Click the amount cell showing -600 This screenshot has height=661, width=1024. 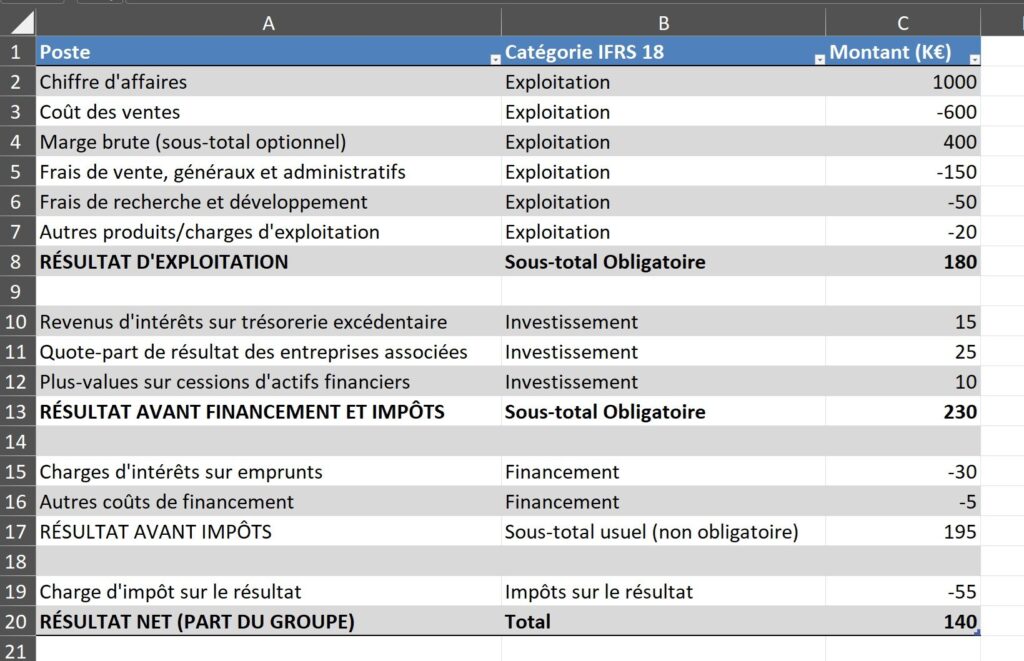coord(903,112)
